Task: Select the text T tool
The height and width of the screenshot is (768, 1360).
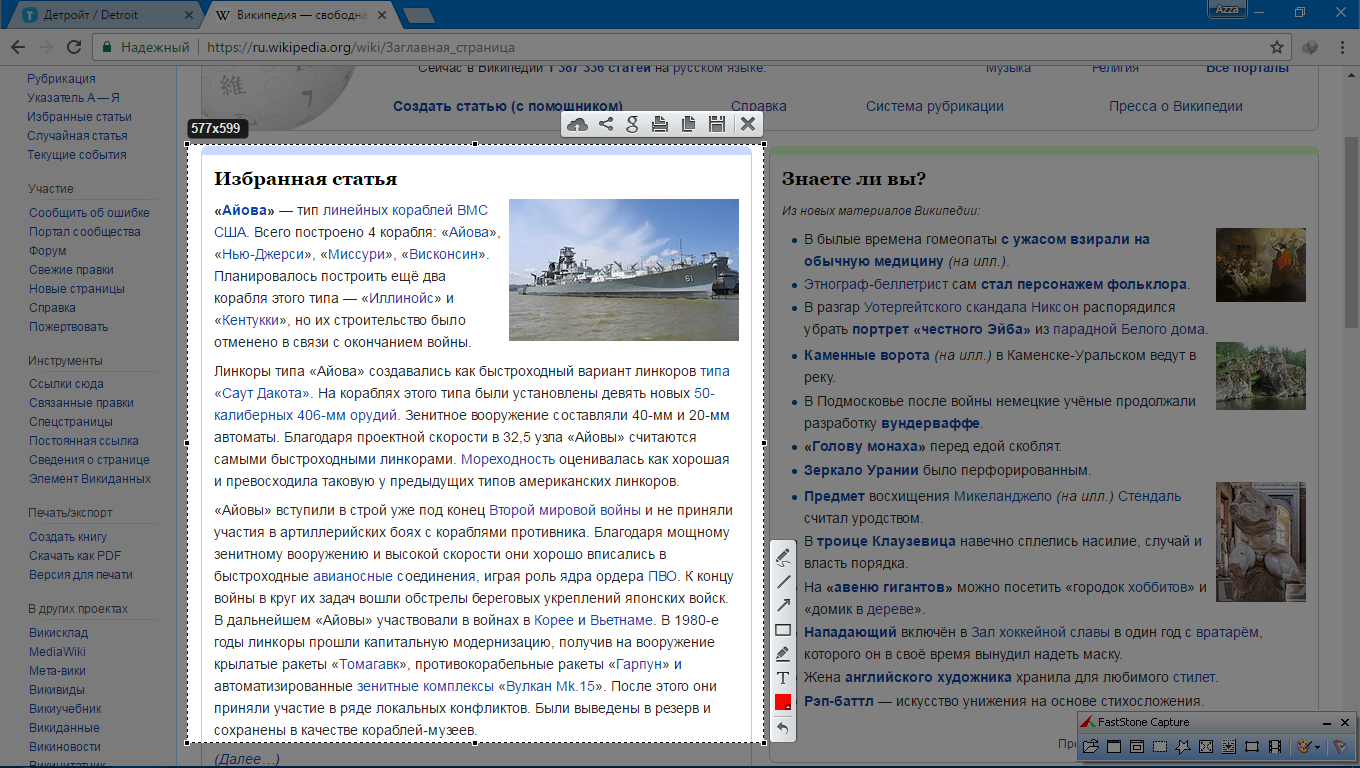Action: (x=783, y=678)
